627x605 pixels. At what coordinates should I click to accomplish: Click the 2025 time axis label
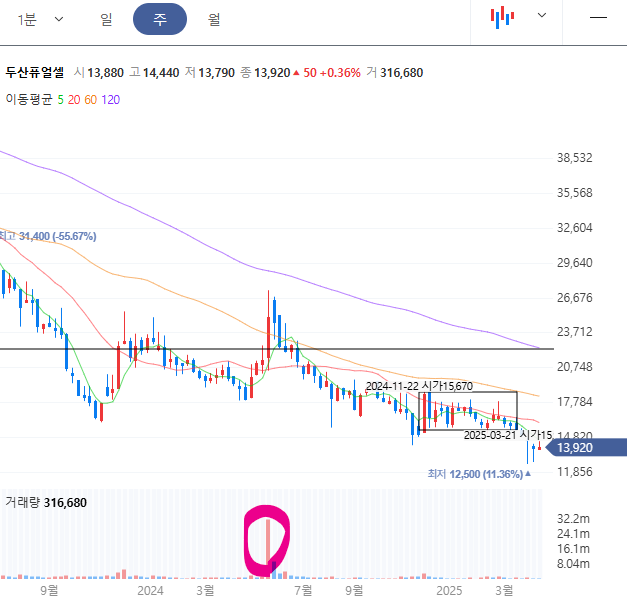pyautogui.click(x=449, y=591)
